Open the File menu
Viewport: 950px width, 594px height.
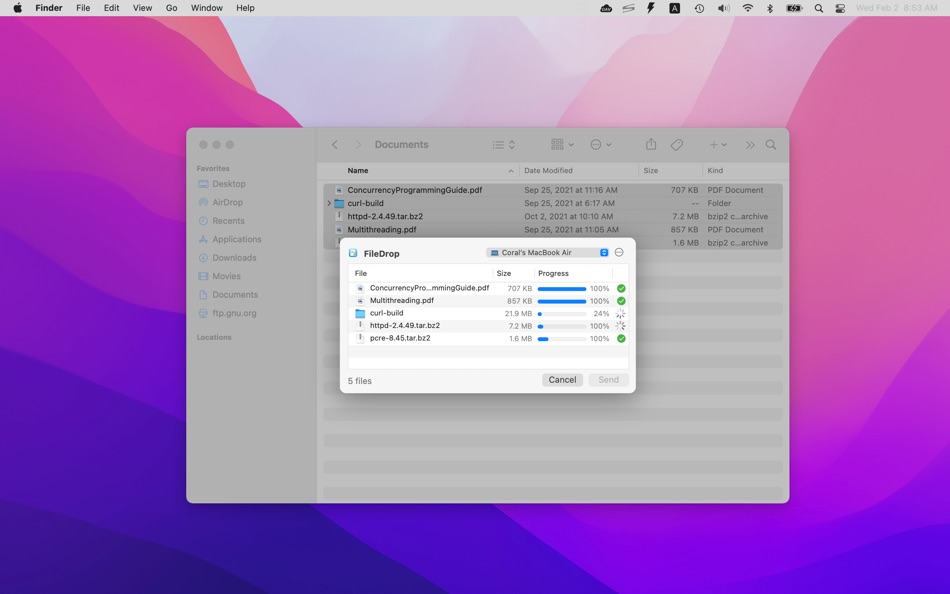83,8
